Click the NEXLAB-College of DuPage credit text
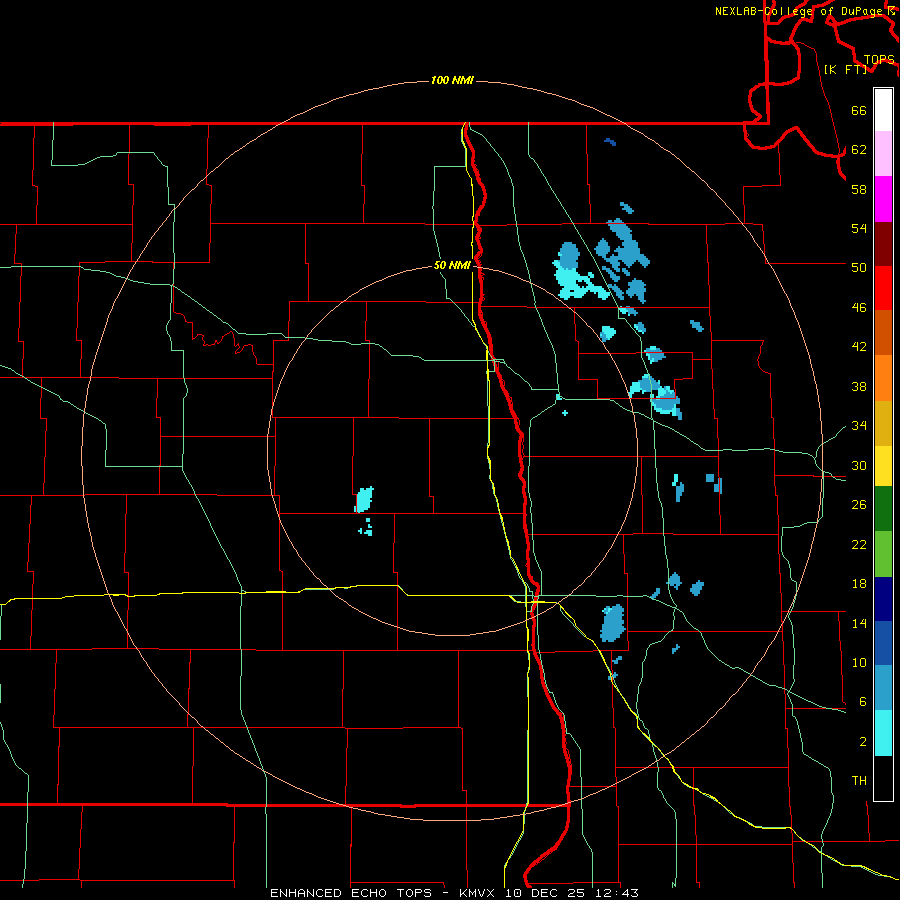The image size is (900, 900). coord(798,11)
